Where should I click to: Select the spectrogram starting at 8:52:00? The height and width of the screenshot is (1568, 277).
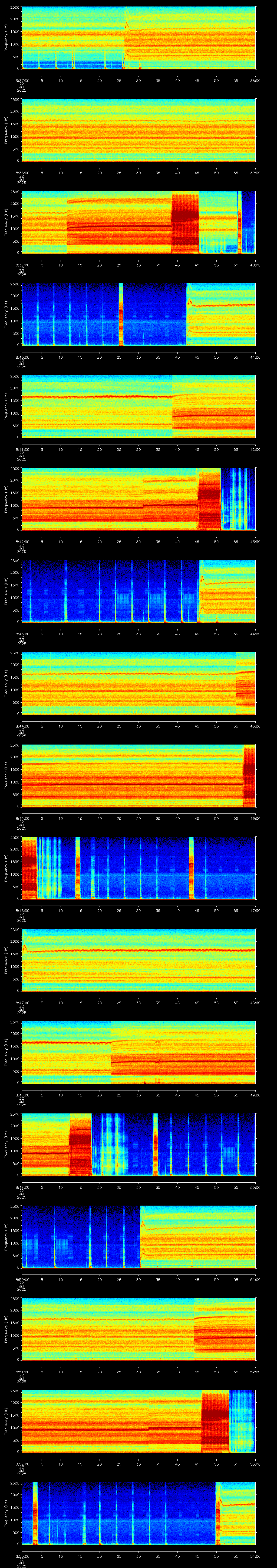[138, 1421]
